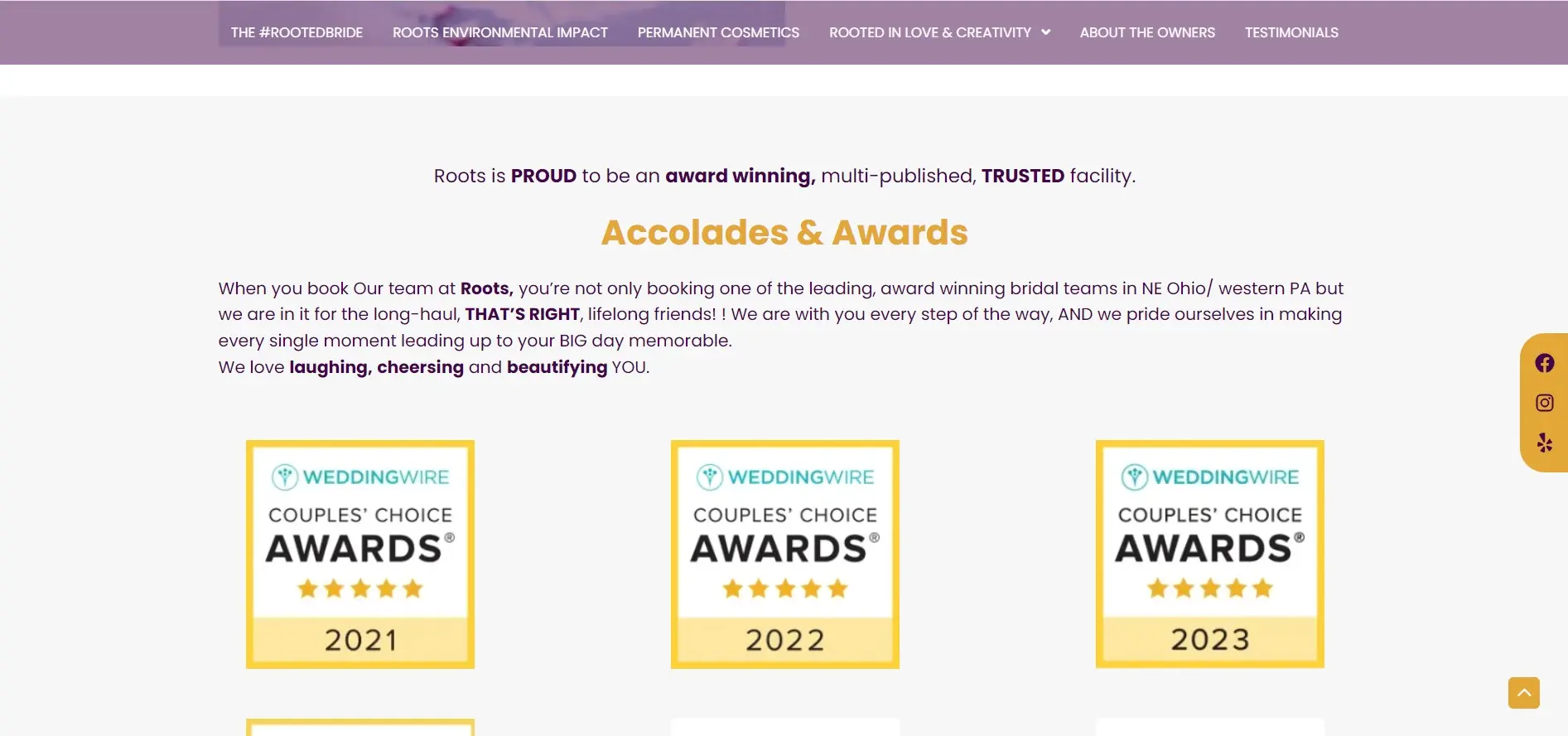Open the Facebook page from the social sidebar

click(1544, 363)
